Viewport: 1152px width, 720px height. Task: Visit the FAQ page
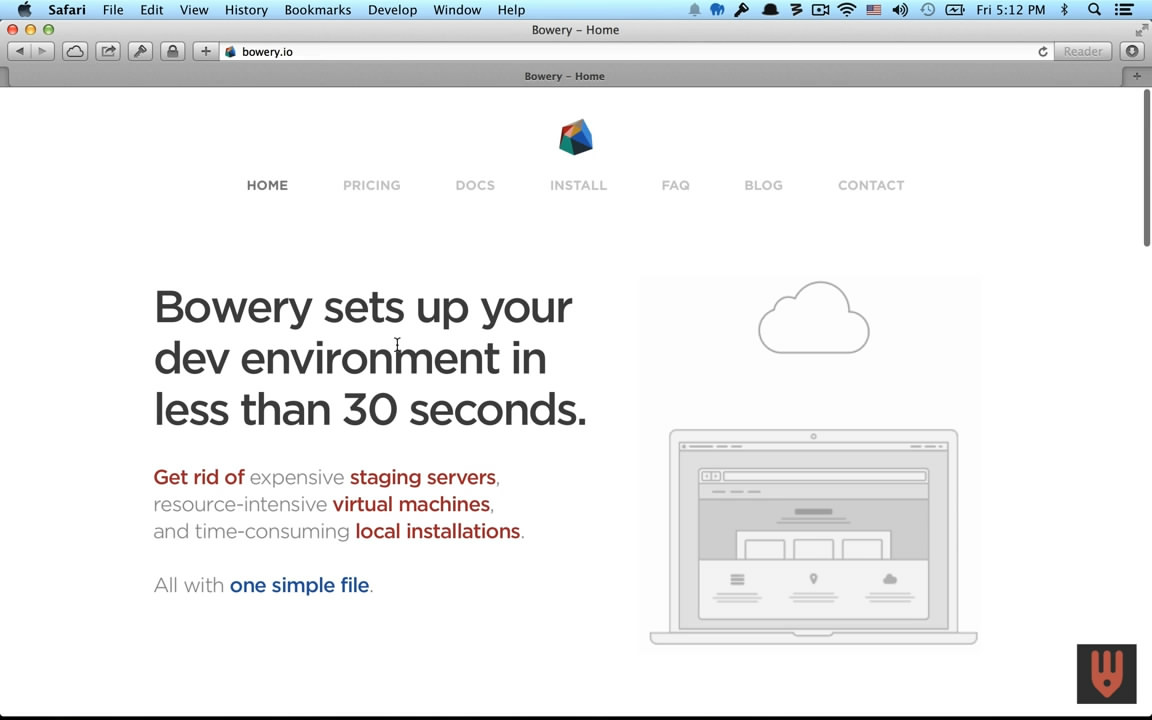point(676,185)
